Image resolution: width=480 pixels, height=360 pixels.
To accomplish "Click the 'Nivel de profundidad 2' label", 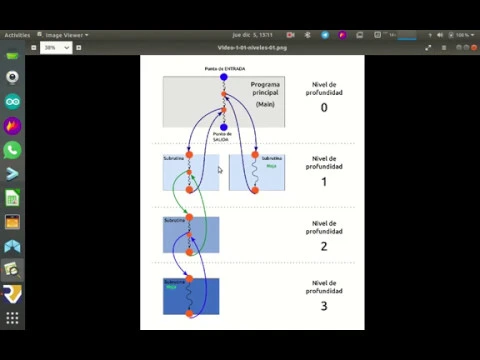I will pos(324,236).
